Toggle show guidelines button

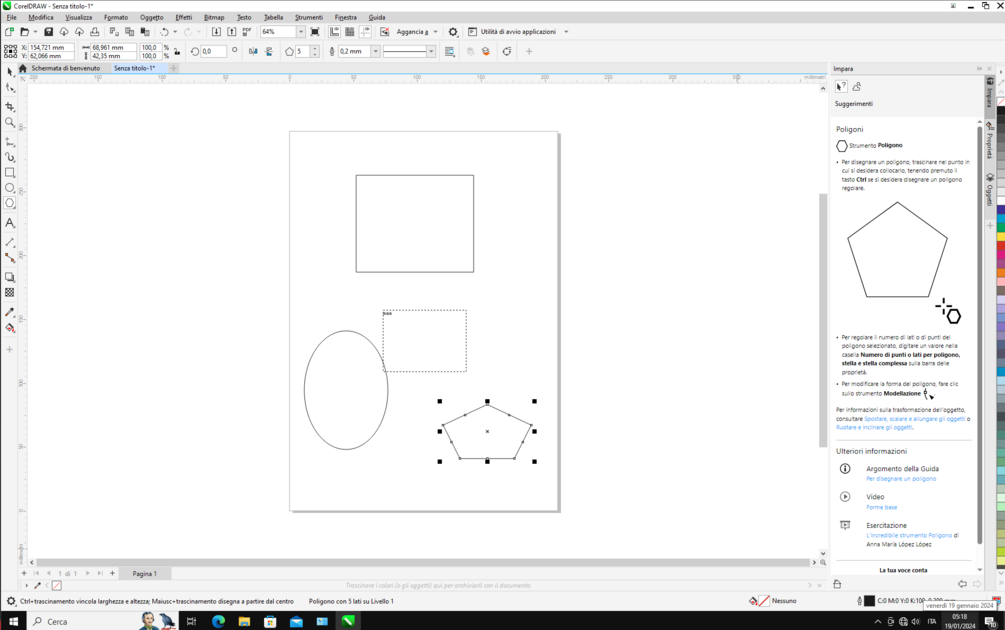[x=365, y=31]
